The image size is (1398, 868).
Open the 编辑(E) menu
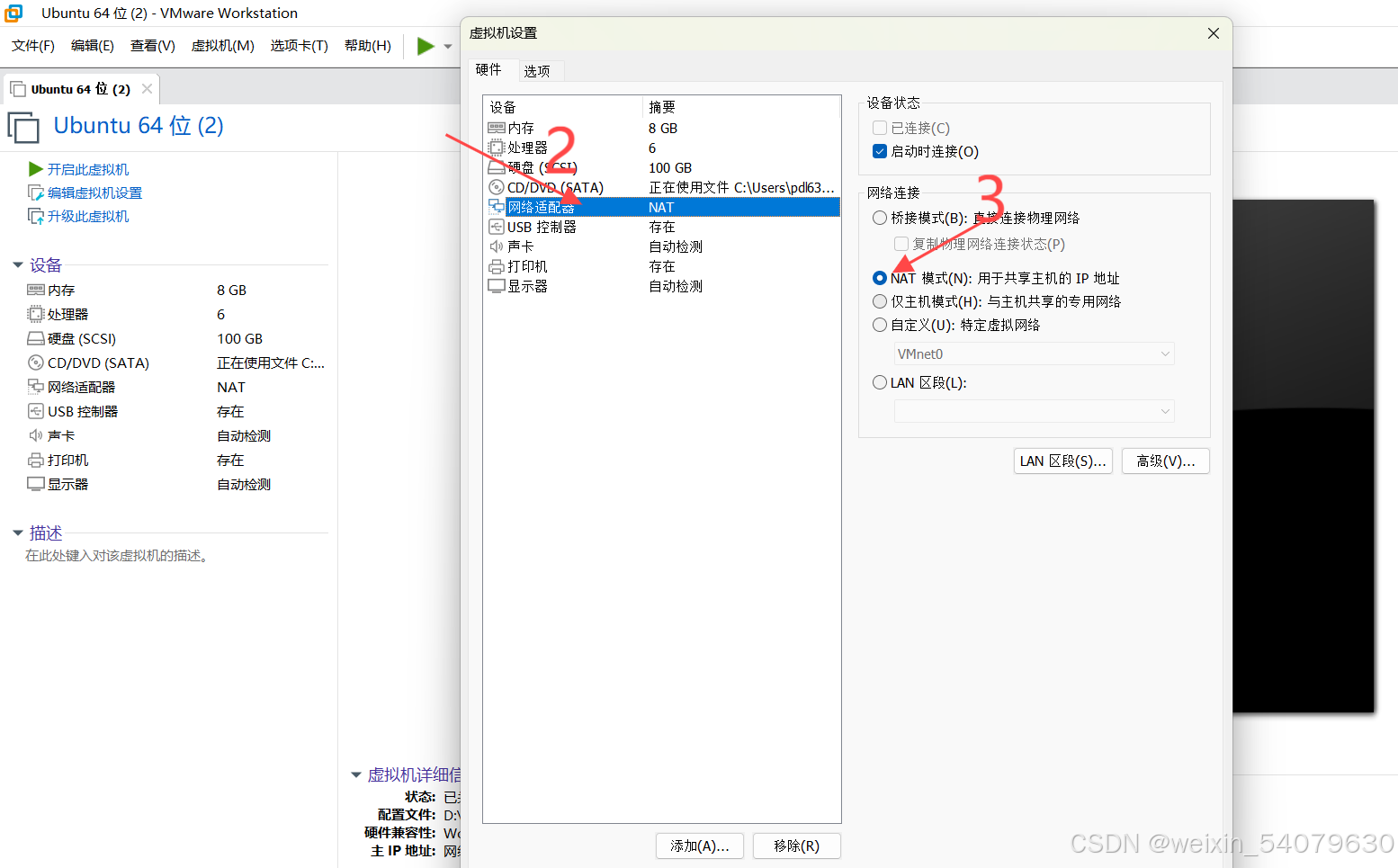(93, 46)
